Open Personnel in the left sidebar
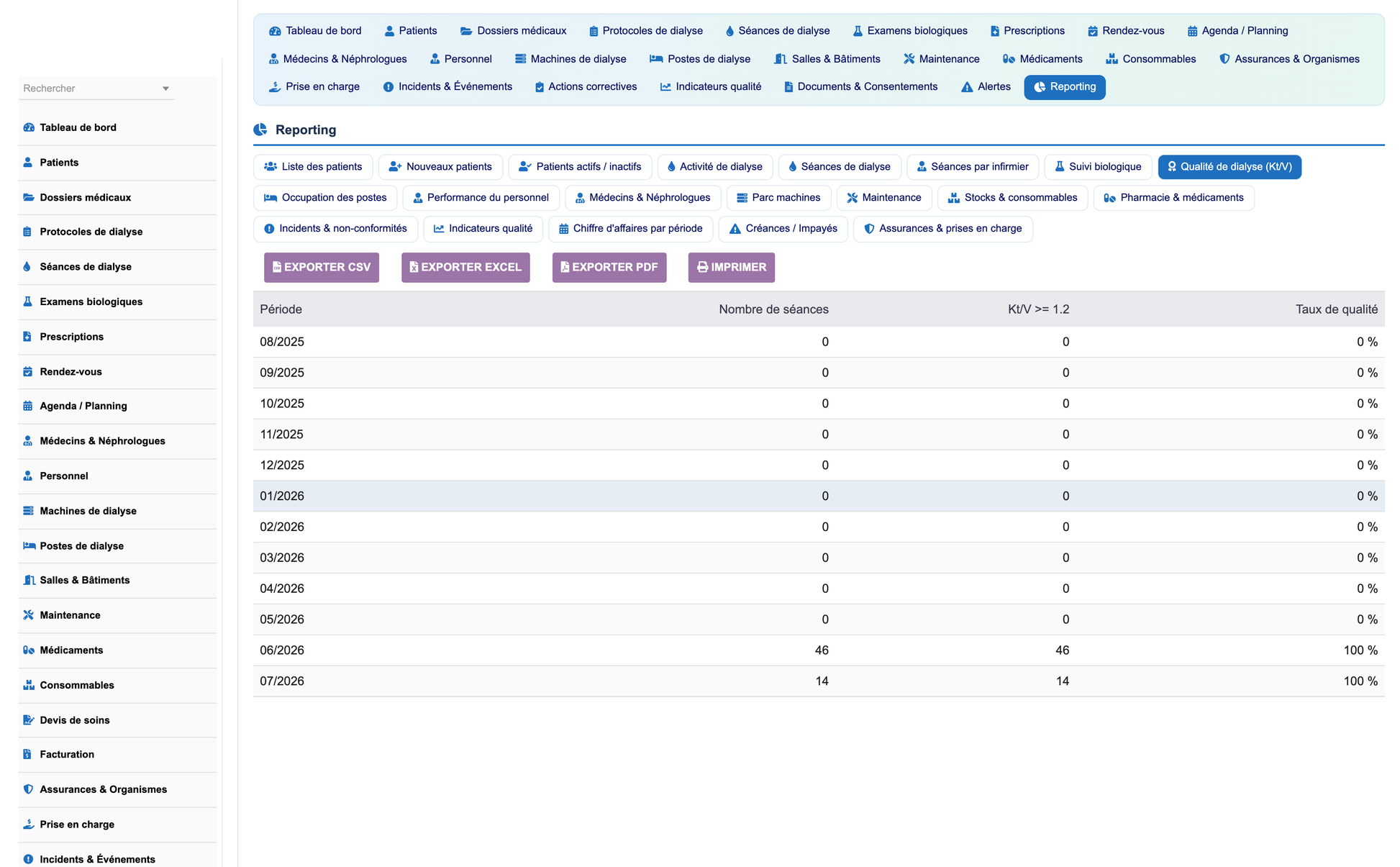The width and height of the screenshot is (1400, 867). point(117,476)
